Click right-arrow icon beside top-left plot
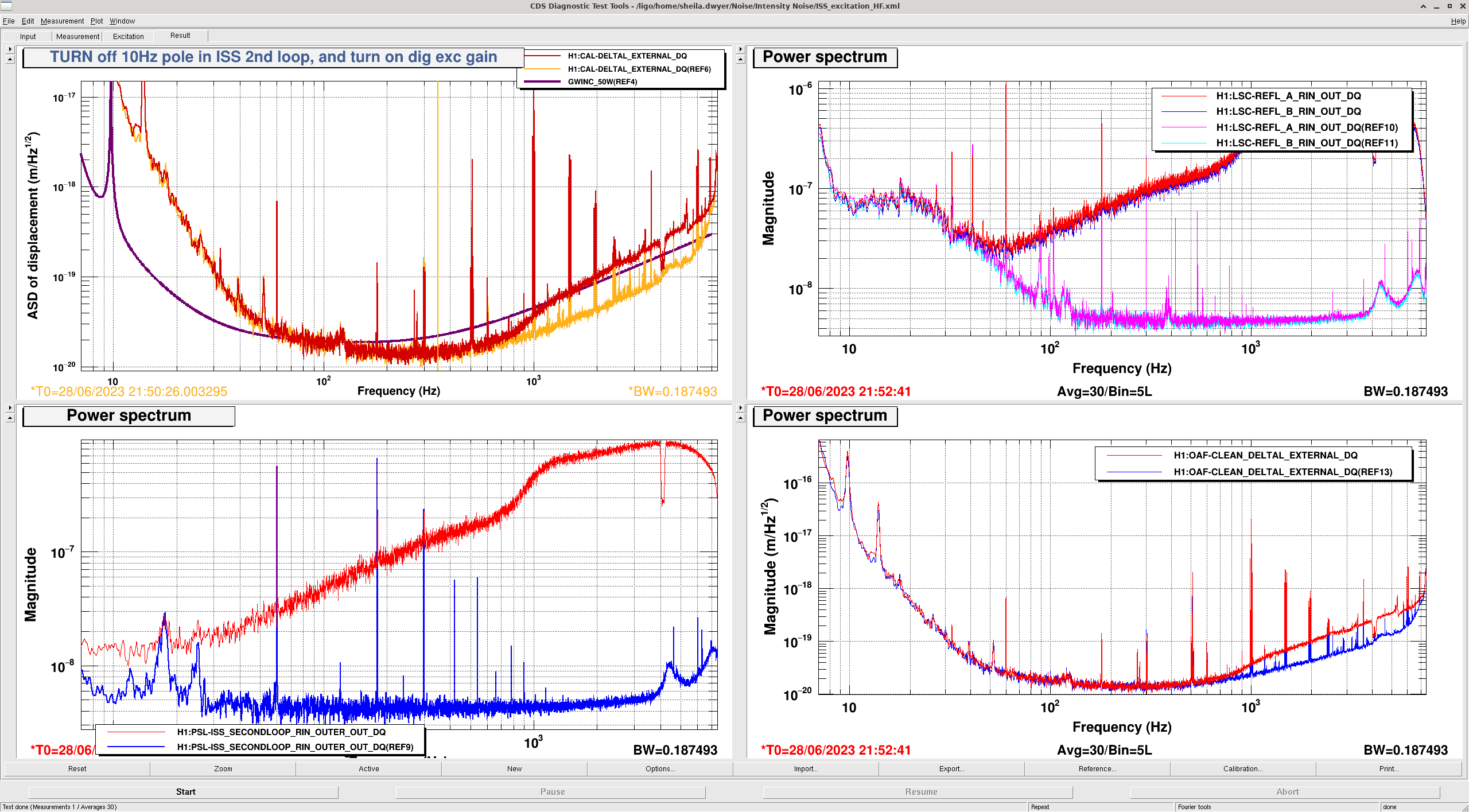Image resolution: width=1469 pixels, height=812 pixels. (10, 49)
